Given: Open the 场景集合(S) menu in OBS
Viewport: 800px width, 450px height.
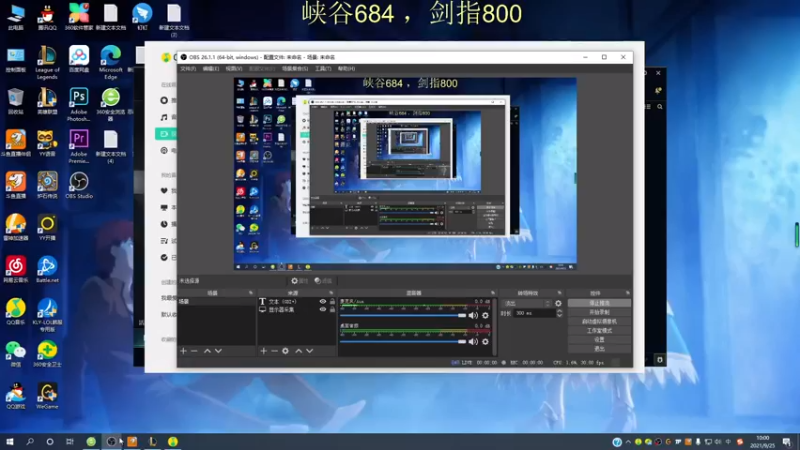Looking at the screenshot, I should [295, 68].
